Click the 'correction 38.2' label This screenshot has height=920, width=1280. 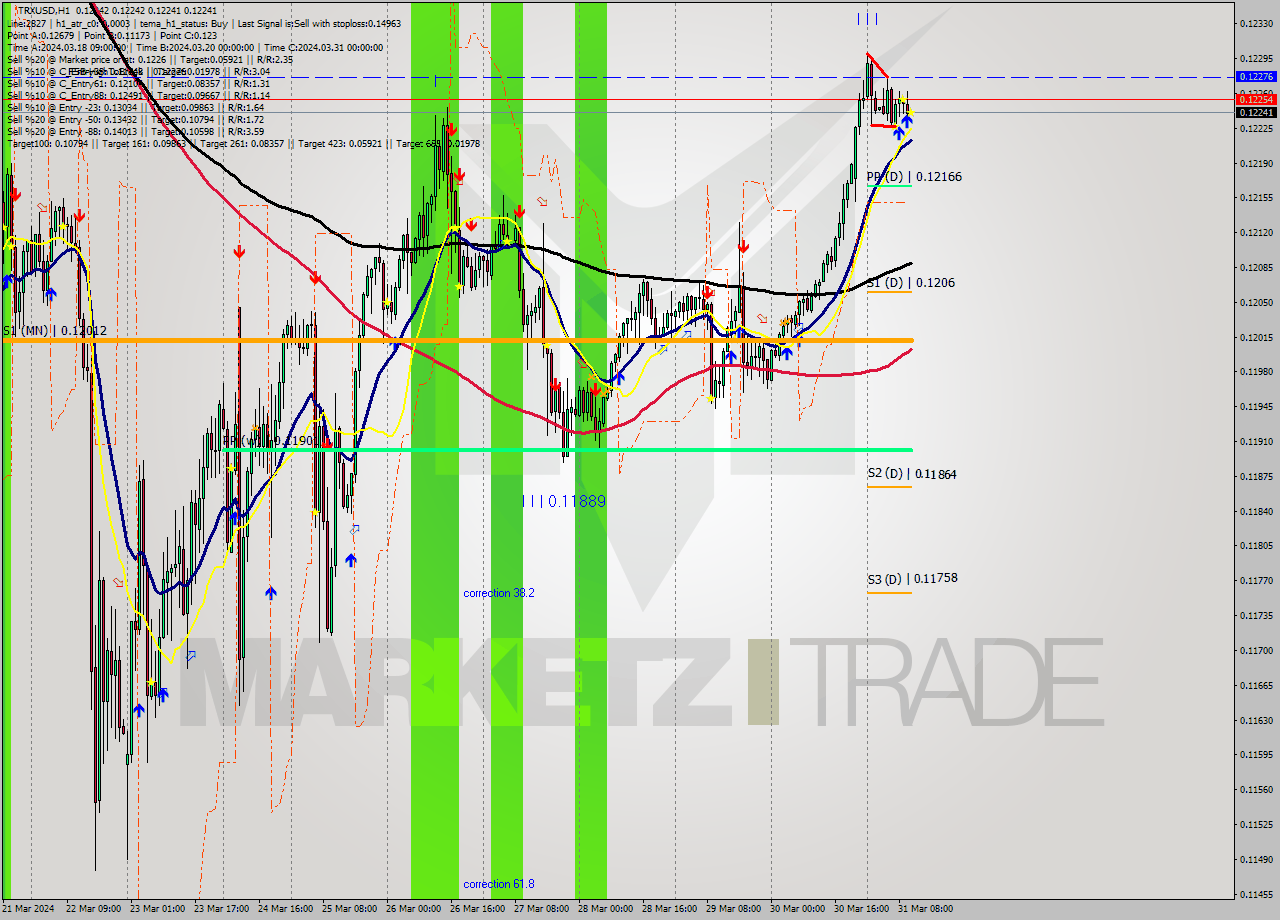(498, 593)
